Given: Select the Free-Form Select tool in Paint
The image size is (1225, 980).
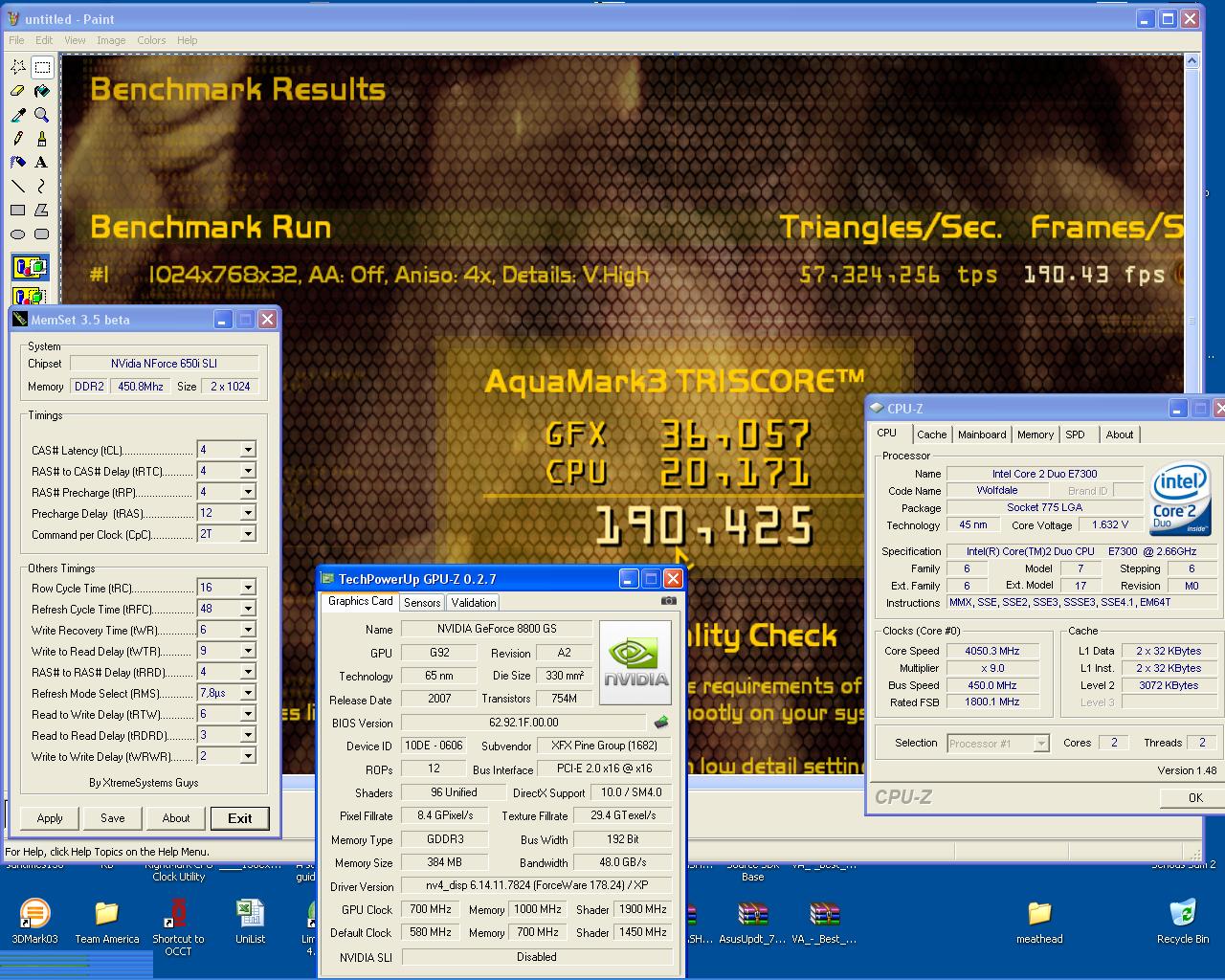Looking at the screenshot, I should (x=18, y=67).
